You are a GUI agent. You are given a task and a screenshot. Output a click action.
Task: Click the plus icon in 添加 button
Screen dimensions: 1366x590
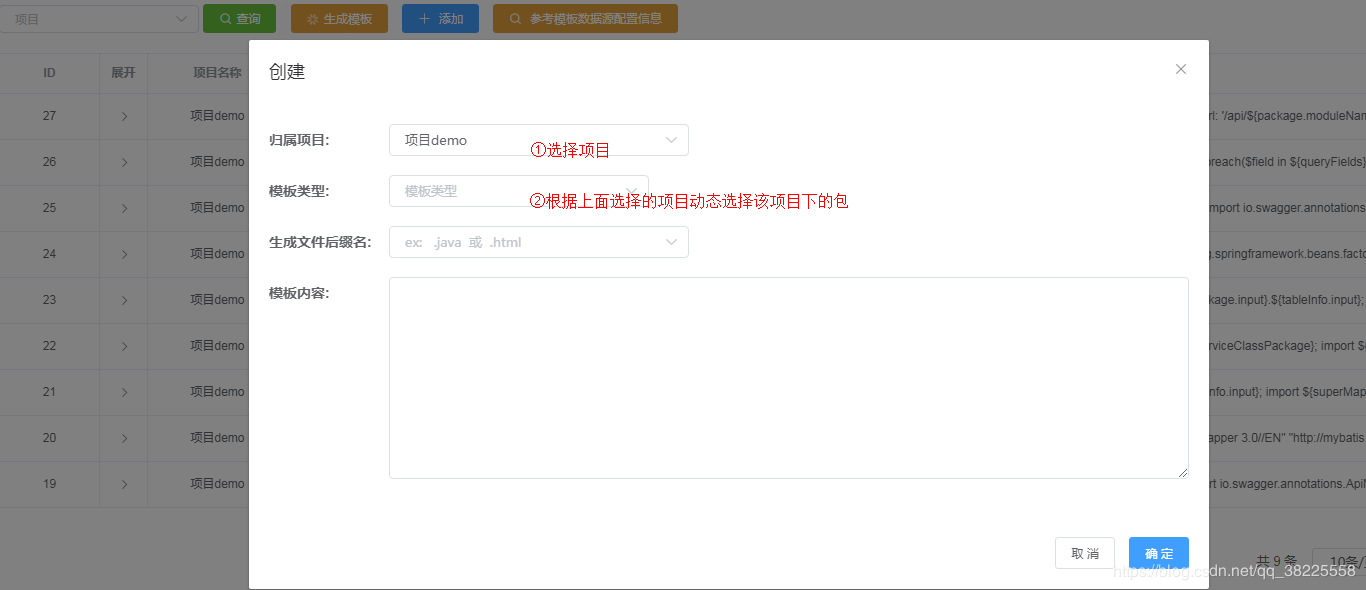(x=424, y=19)
